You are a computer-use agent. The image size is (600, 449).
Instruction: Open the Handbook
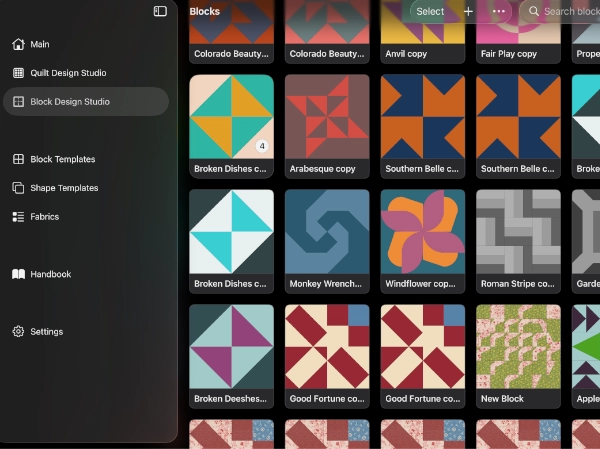tap(86, 274)
